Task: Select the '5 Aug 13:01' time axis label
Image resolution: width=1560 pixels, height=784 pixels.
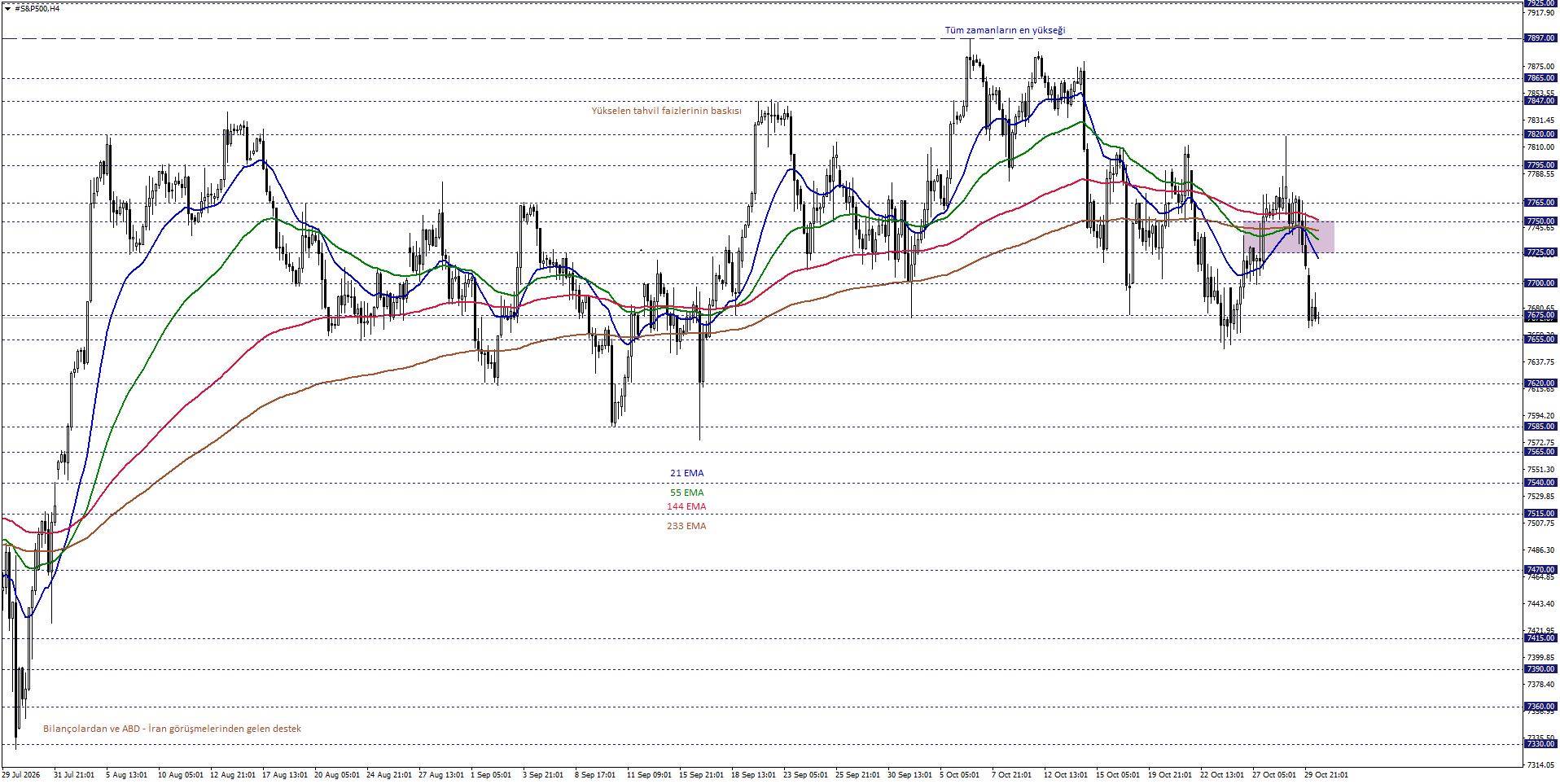Action: pyautogui.click(x=126, y=775)
